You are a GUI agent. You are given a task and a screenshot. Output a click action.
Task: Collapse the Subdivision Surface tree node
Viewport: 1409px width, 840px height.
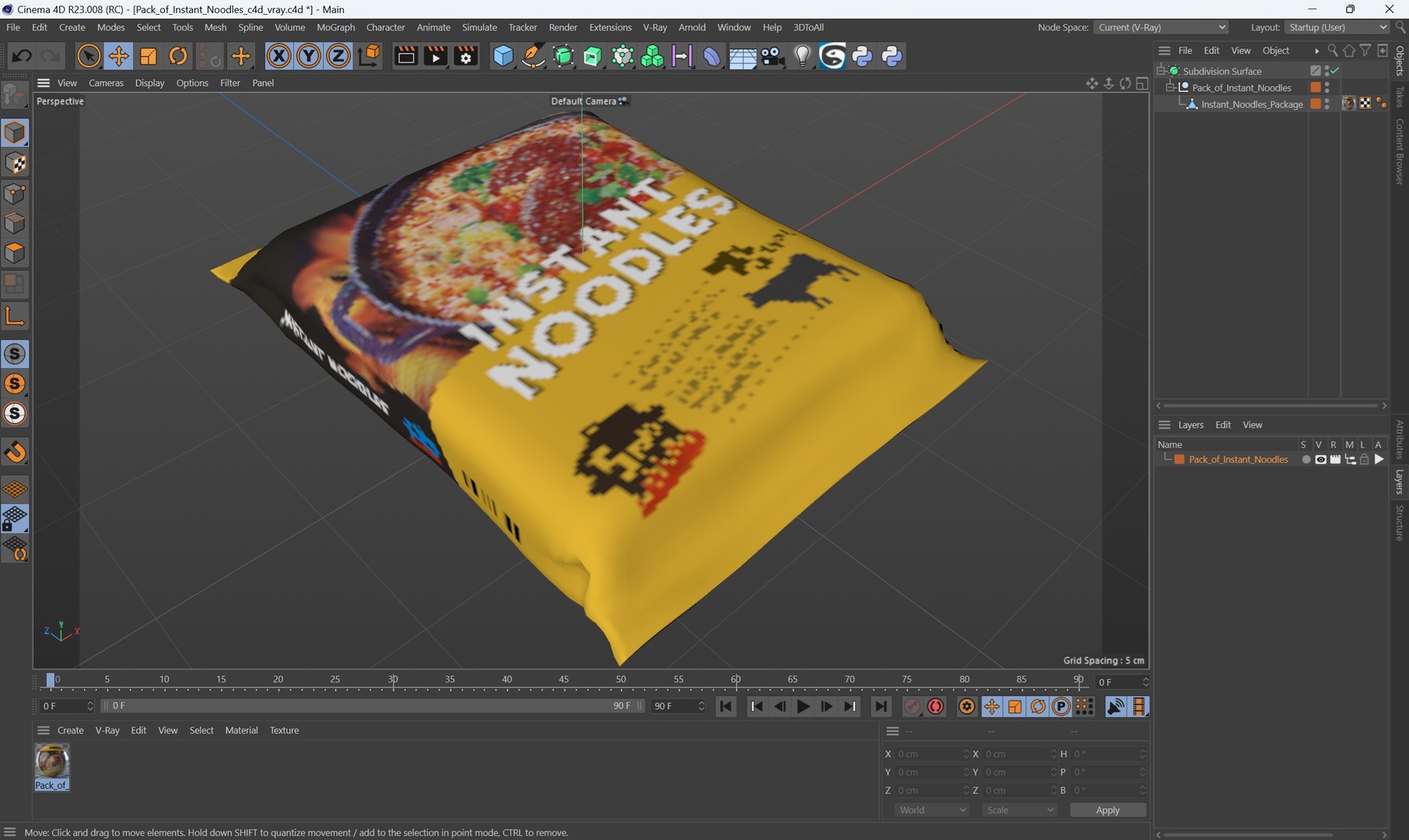[1161, 71]
